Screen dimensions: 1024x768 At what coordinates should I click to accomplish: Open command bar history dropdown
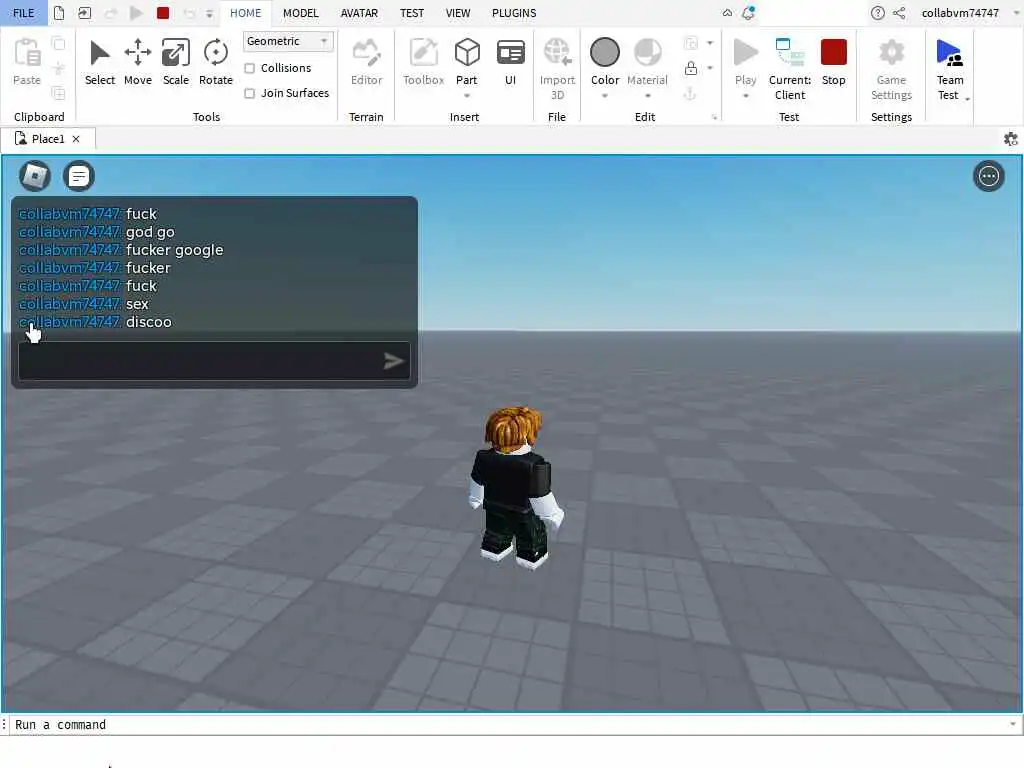point(1012,724)
